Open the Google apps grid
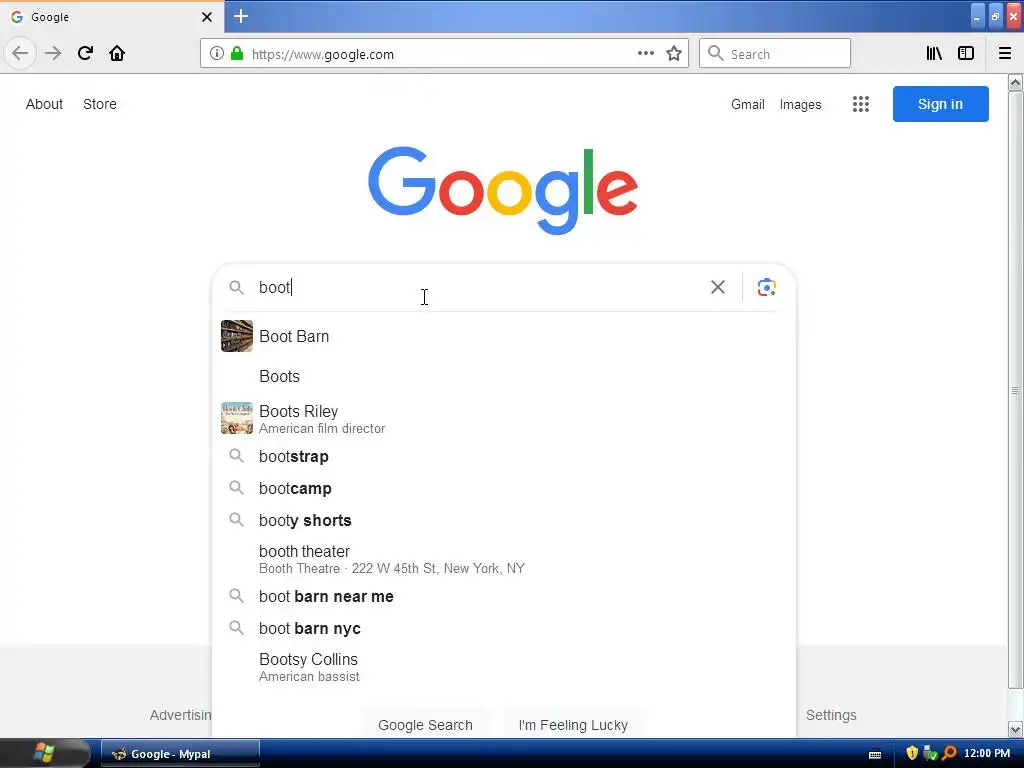This screenshot has height=768, width=1024. tap(861, 104)
